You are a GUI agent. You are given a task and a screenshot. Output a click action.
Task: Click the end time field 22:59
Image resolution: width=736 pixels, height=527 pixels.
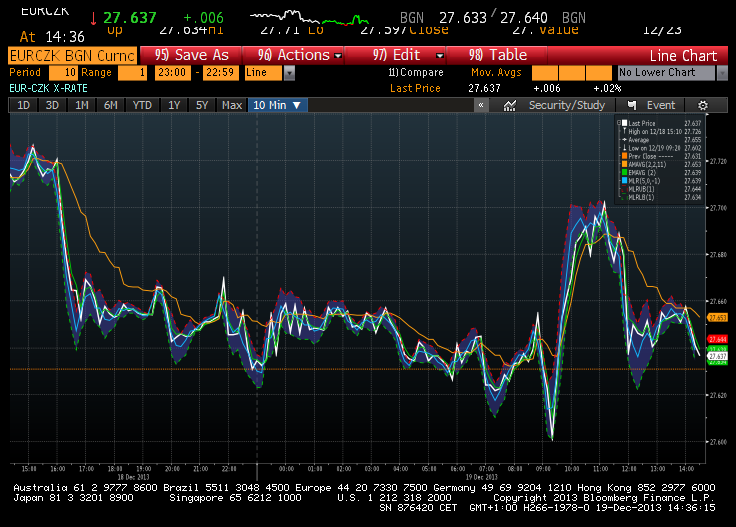pos(221,73)
